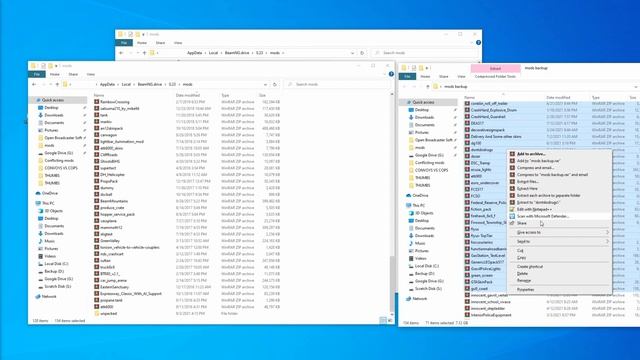Select Videos in the left mods window sidebar
This screenshot has height=360, width=640.
tap(50, 256)
